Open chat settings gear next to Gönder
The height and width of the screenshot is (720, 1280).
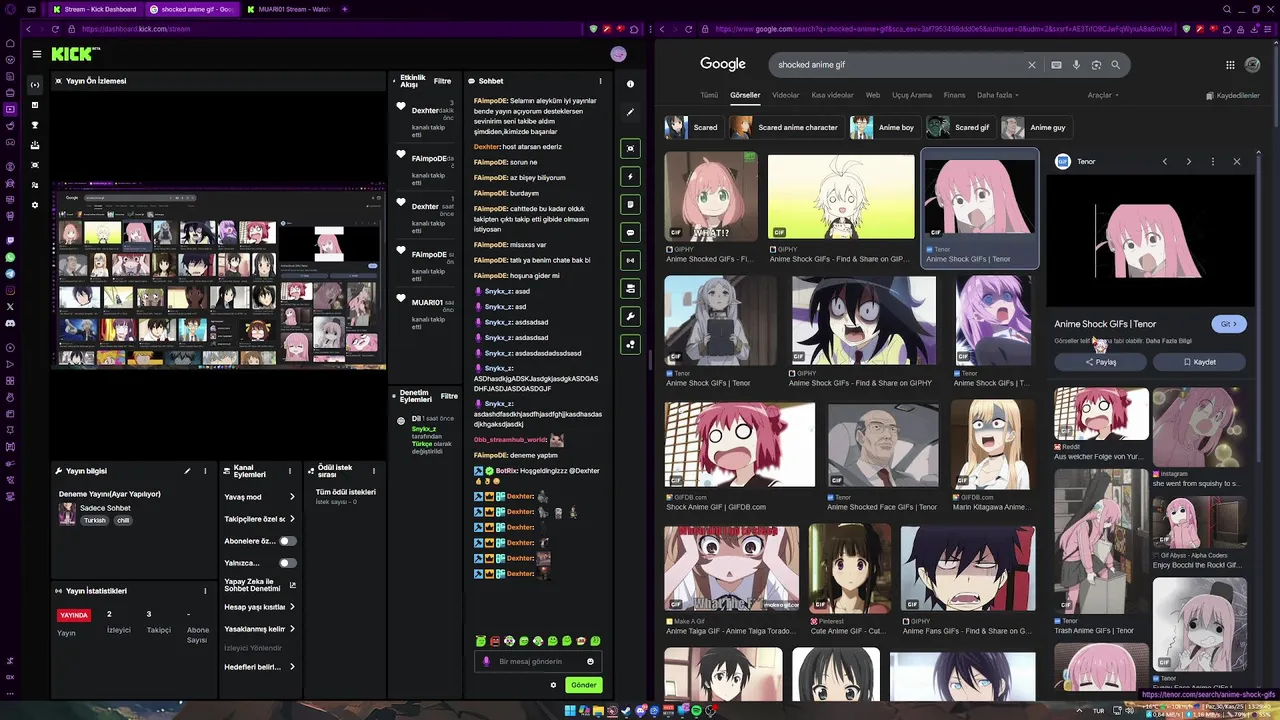coord(553,685)
